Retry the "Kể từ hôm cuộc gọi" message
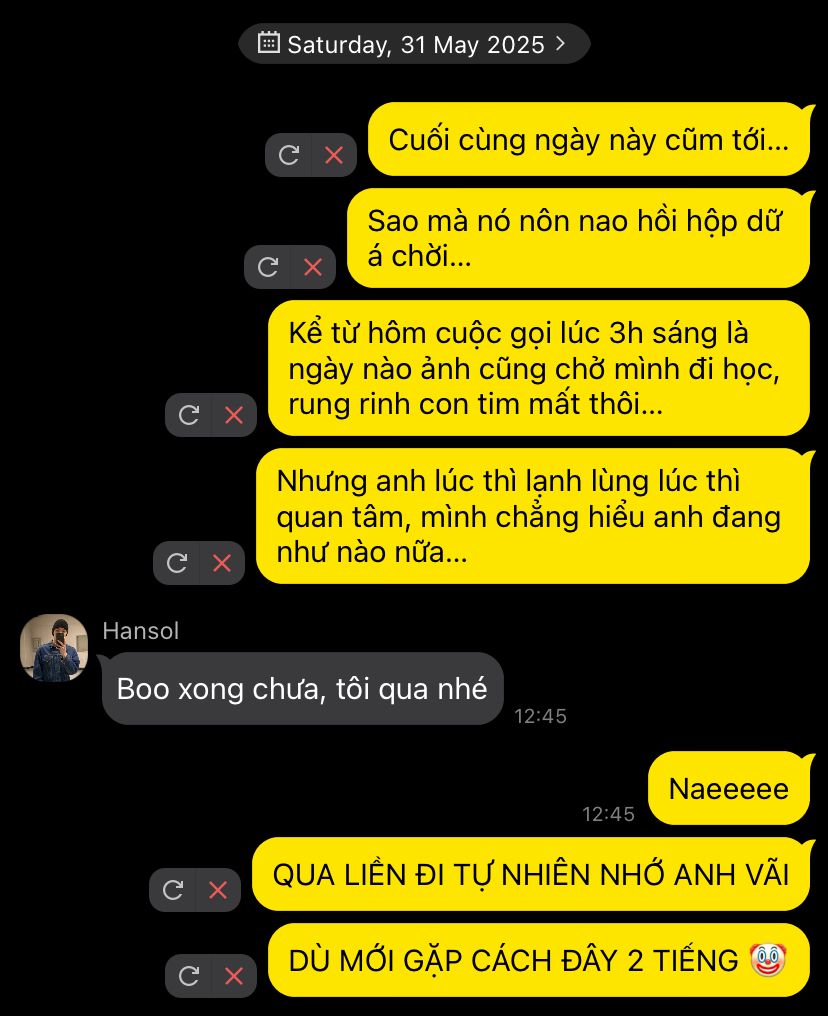The width and height of the screenshot is (828, 1016). pos(189,415)
